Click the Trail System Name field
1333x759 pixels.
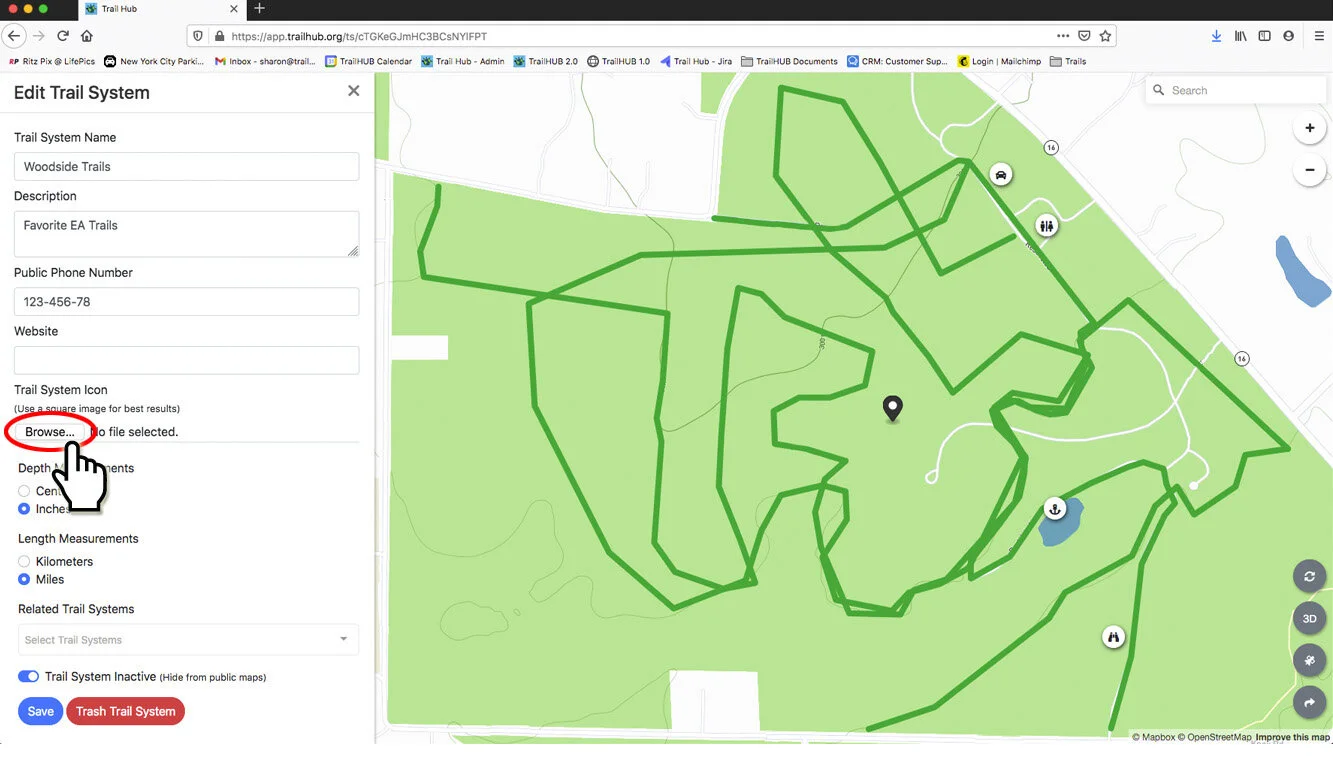click(186, 167)
